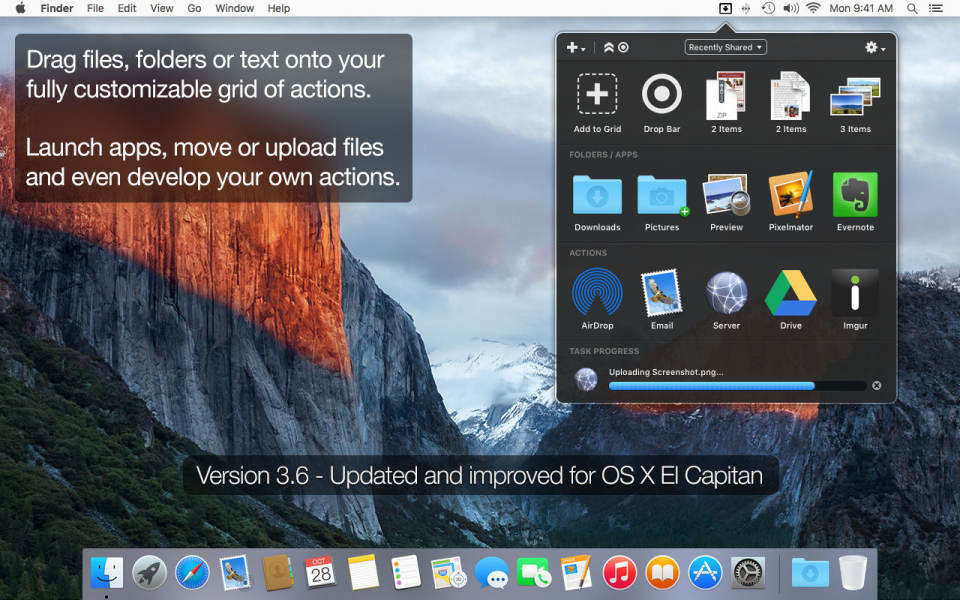The width and height of the screenshot is (960, 600).
Task: Open Notes from the Dock
Action: 363,572
